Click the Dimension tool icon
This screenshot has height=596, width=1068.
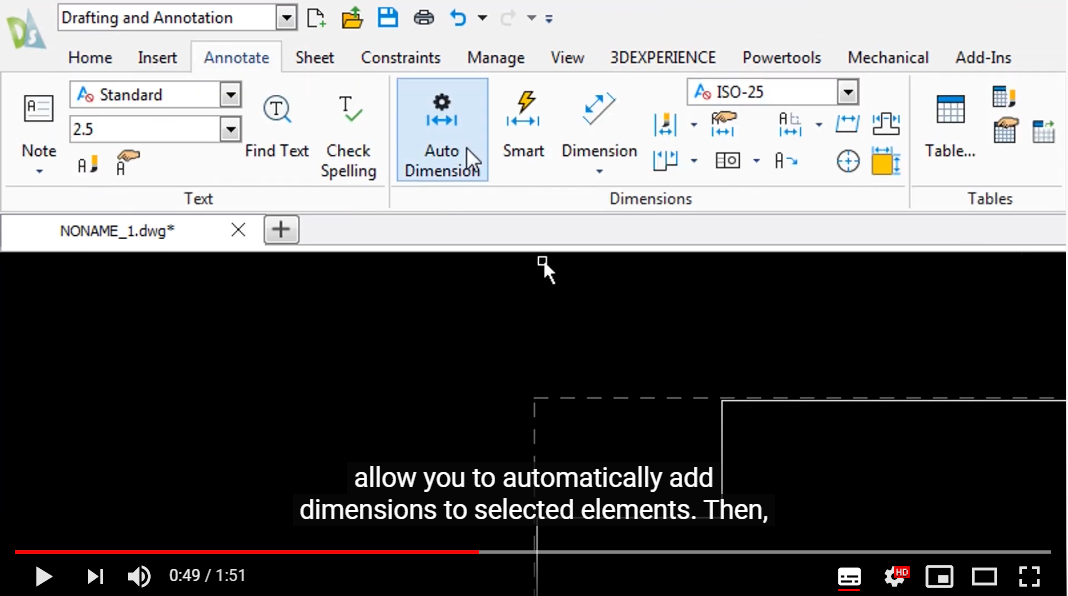[599, 109]
